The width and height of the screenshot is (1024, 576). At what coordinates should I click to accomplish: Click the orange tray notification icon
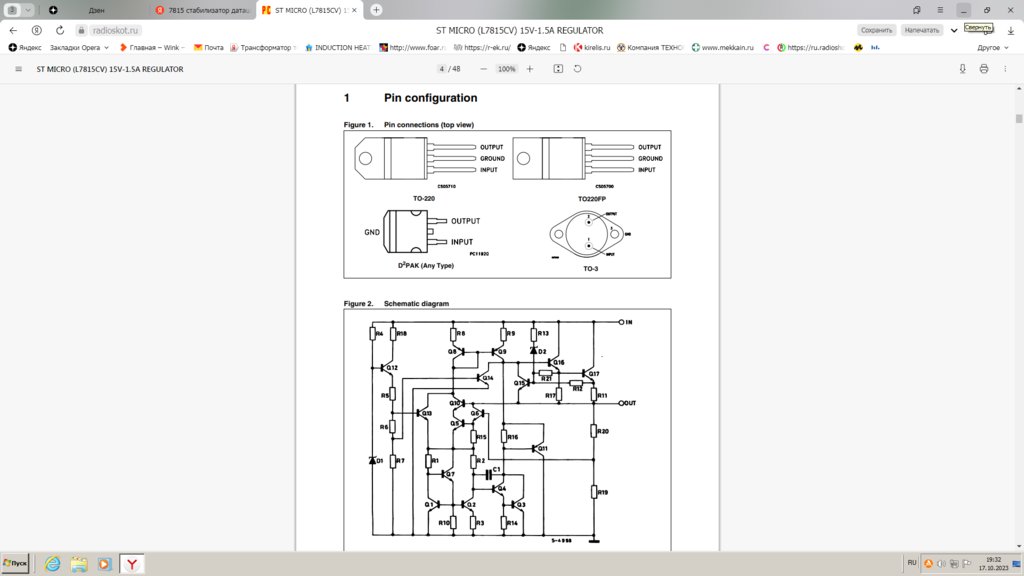pos(928,563)
